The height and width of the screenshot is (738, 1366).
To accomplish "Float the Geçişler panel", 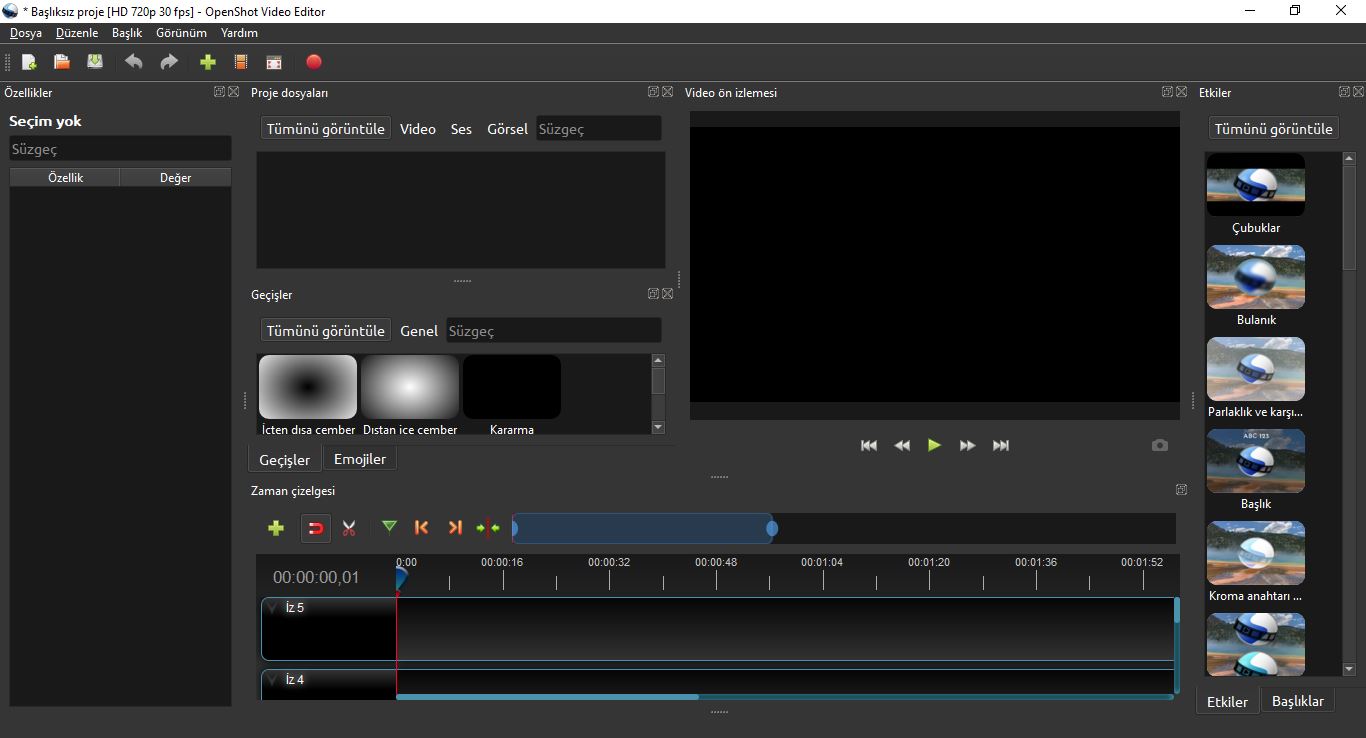I will [x=653, y=294].
